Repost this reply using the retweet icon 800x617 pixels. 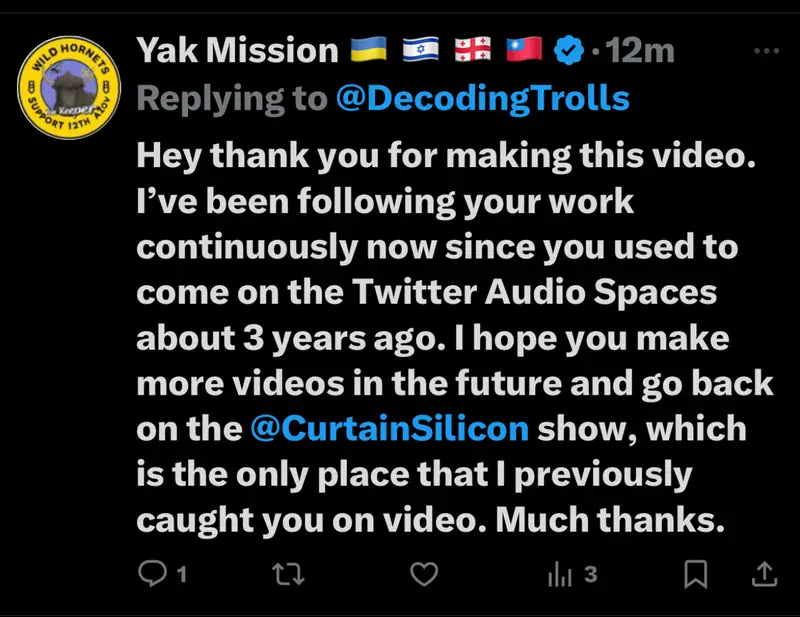point(288,574)
